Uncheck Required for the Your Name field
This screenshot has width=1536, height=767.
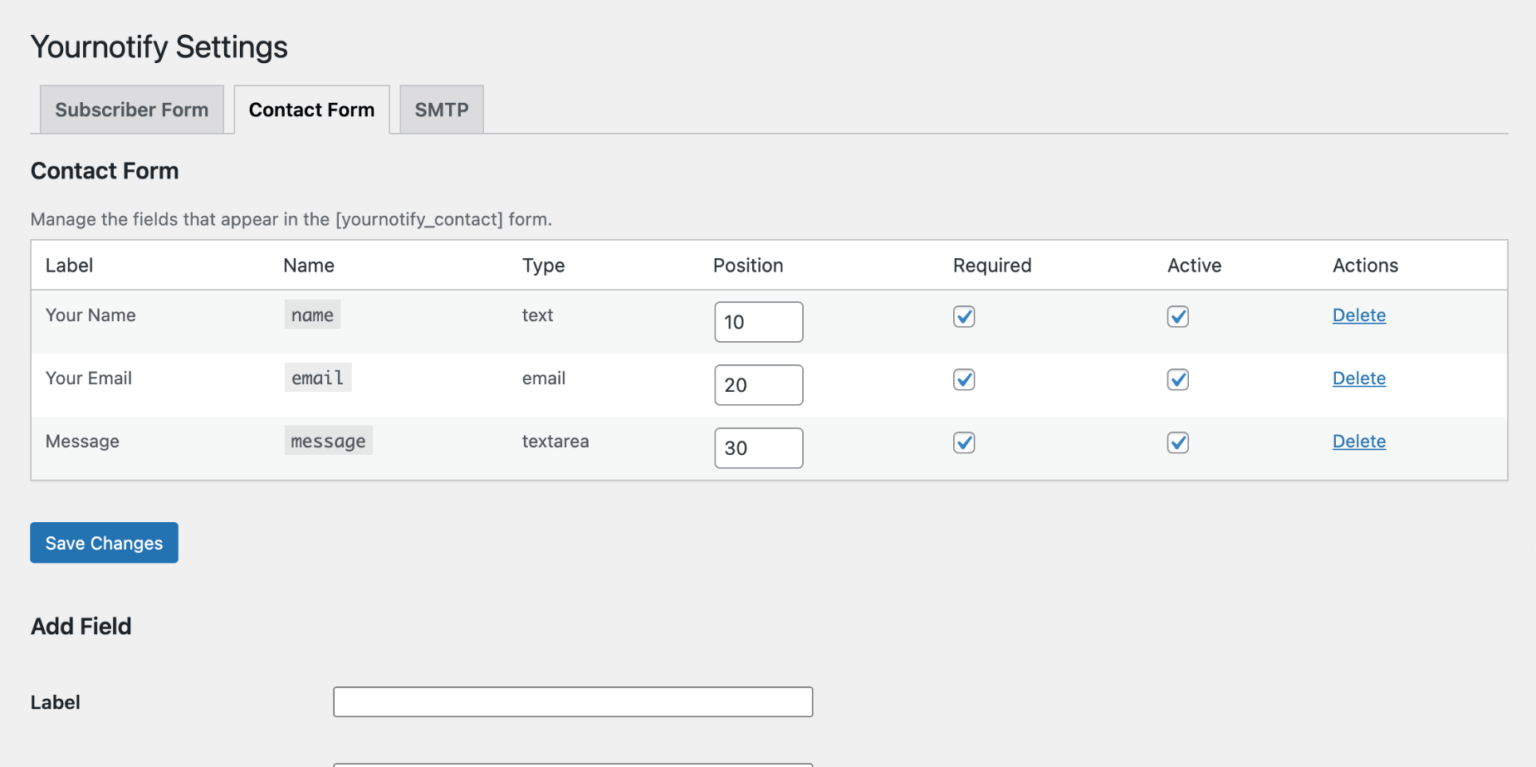pyautogui.click(x=963, y=316)
